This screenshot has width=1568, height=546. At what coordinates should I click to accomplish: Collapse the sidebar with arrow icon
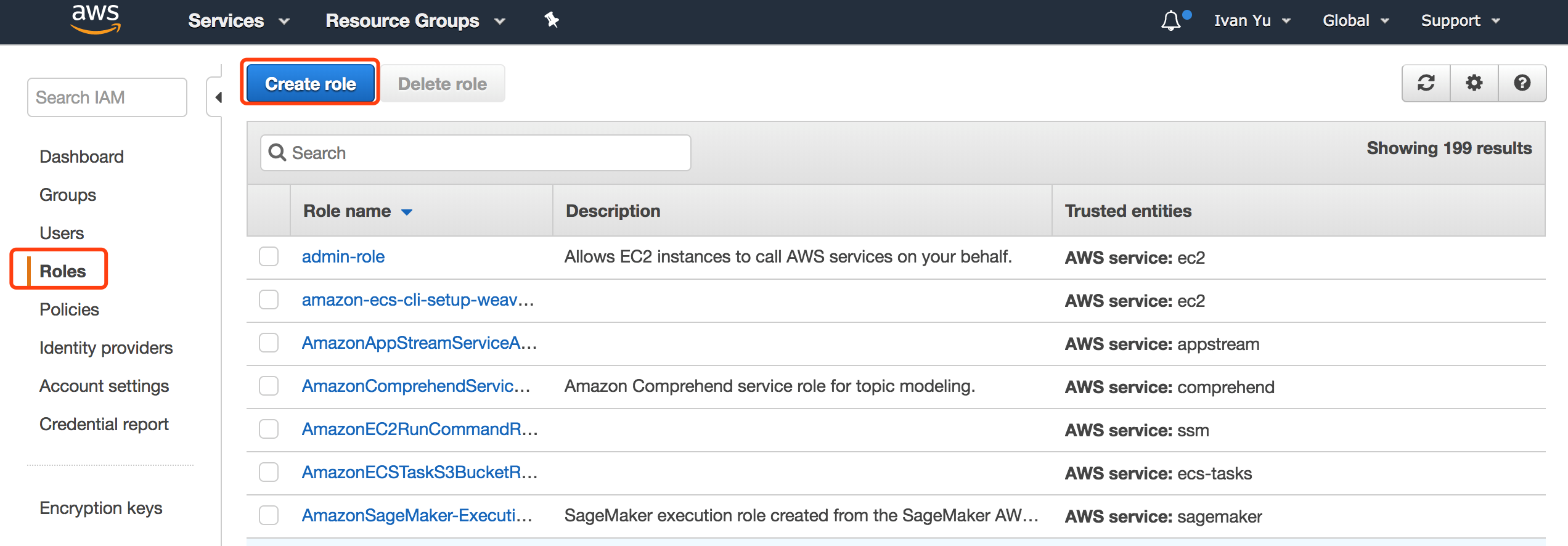coord(218,97)
